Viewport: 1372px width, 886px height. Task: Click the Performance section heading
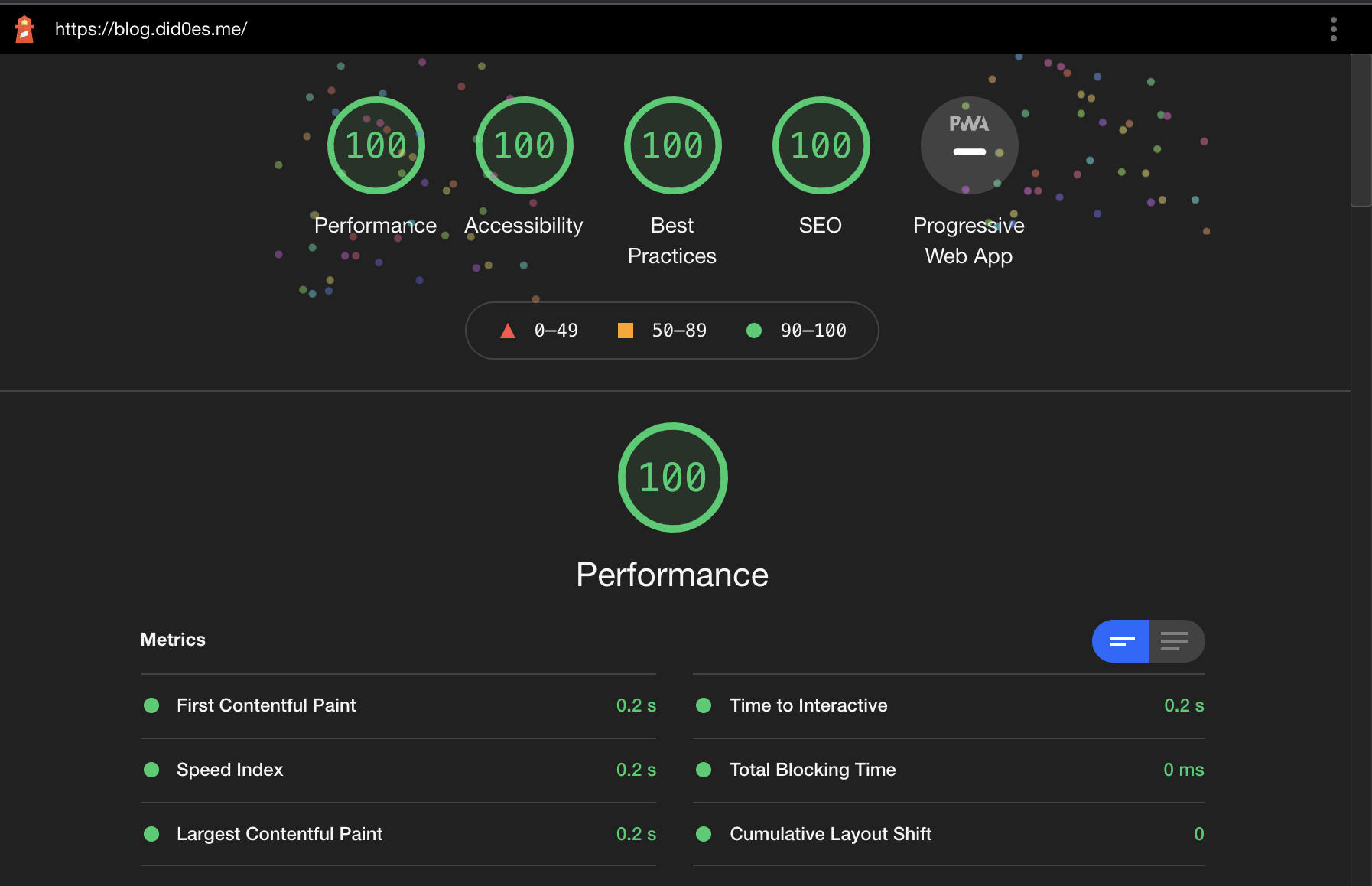click(x=672, y=575)
